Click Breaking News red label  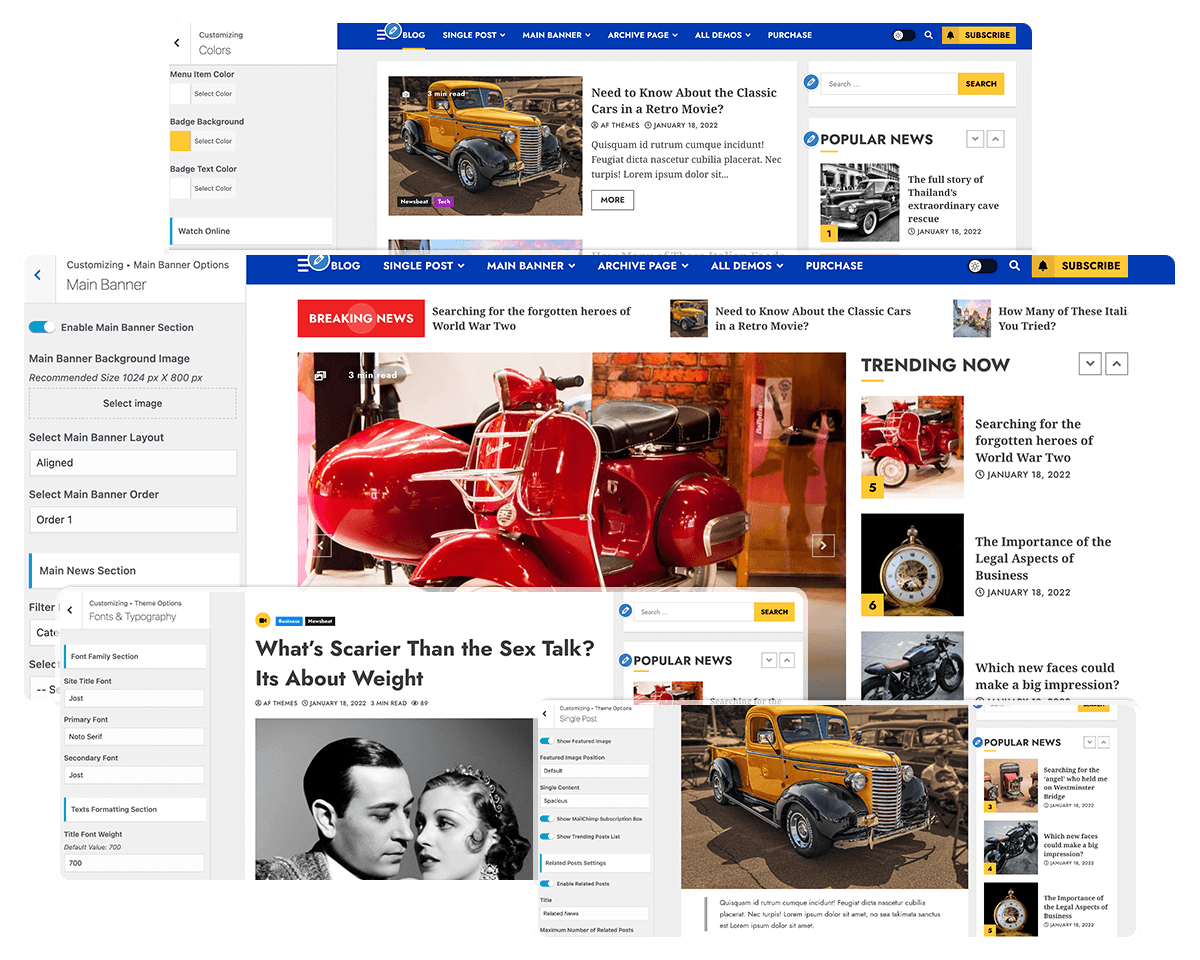[361, 318]
